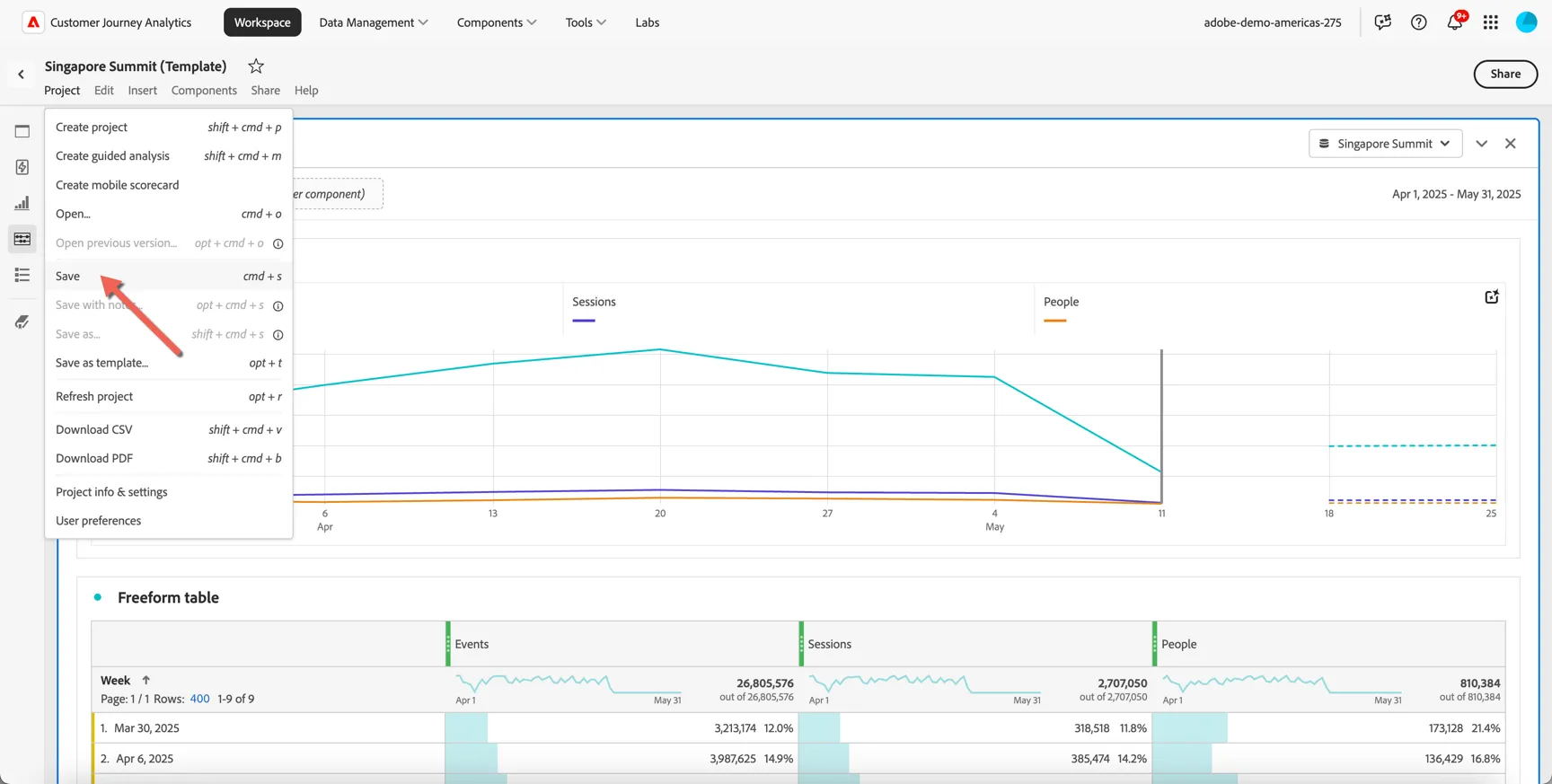Click the Share button
The height and width of the screenshot is (784, 1552).
[x=1505, y=74]
